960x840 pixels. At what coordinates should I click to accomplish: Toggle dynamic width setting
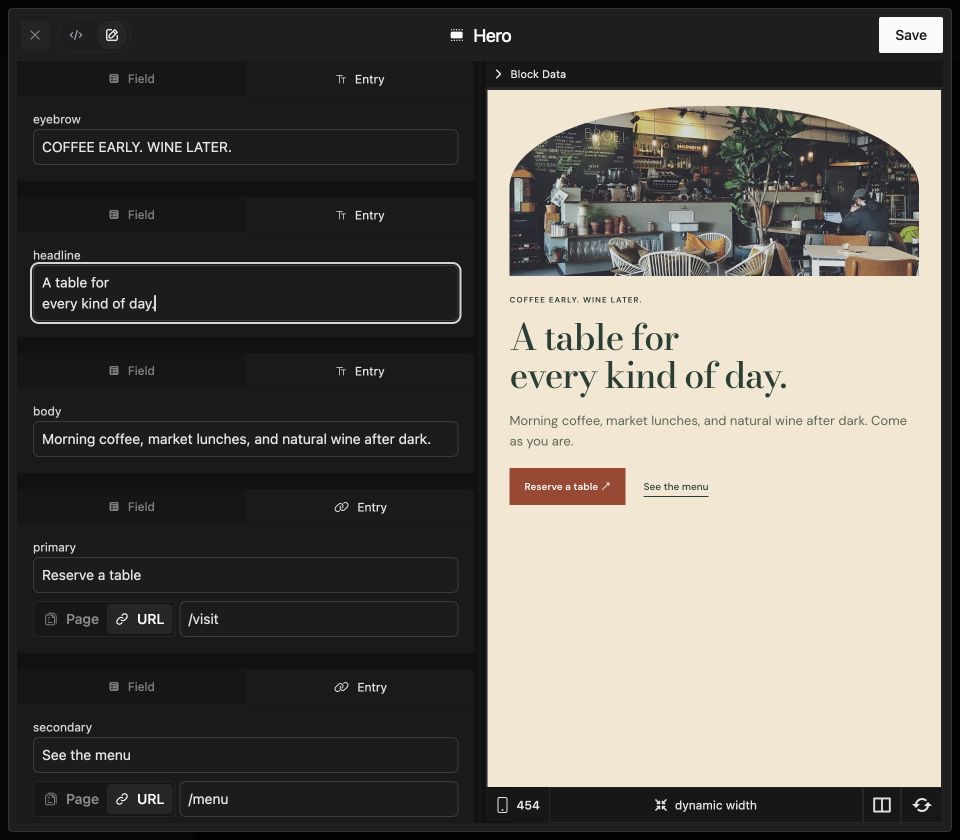coord(705,805)
